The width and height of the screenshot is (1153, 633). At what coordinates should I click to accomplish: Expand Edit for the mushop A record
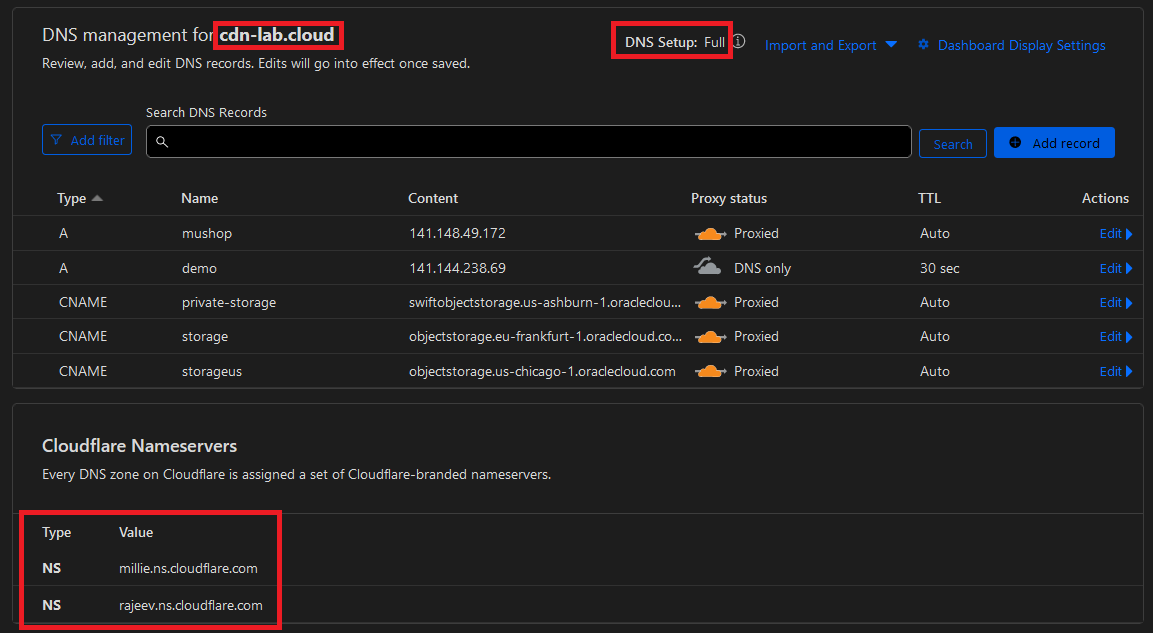(1115, 234)
